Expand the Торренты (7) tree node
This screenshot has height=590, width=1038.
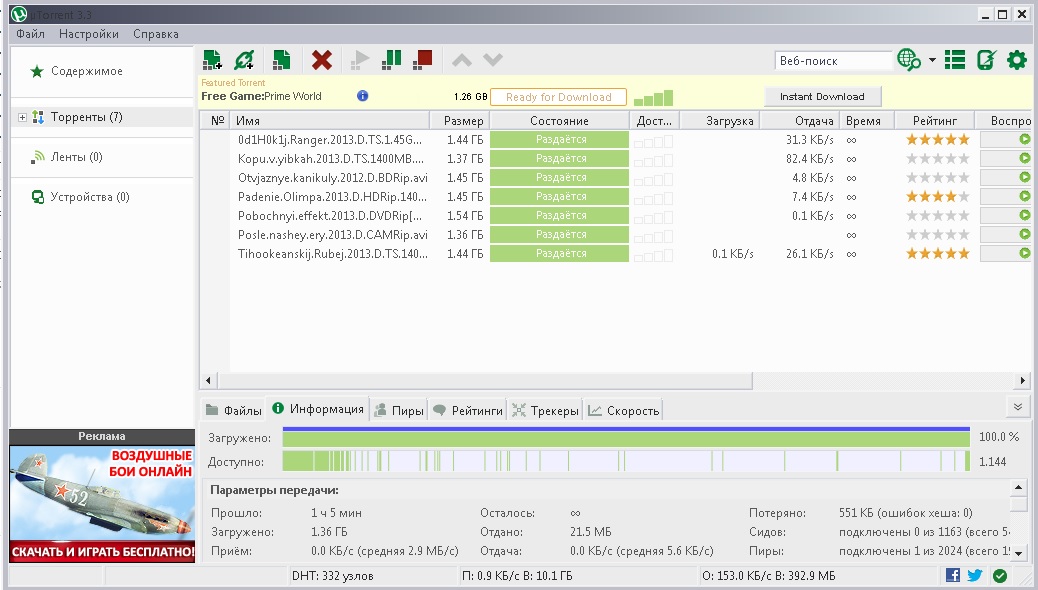click(23, 118)
